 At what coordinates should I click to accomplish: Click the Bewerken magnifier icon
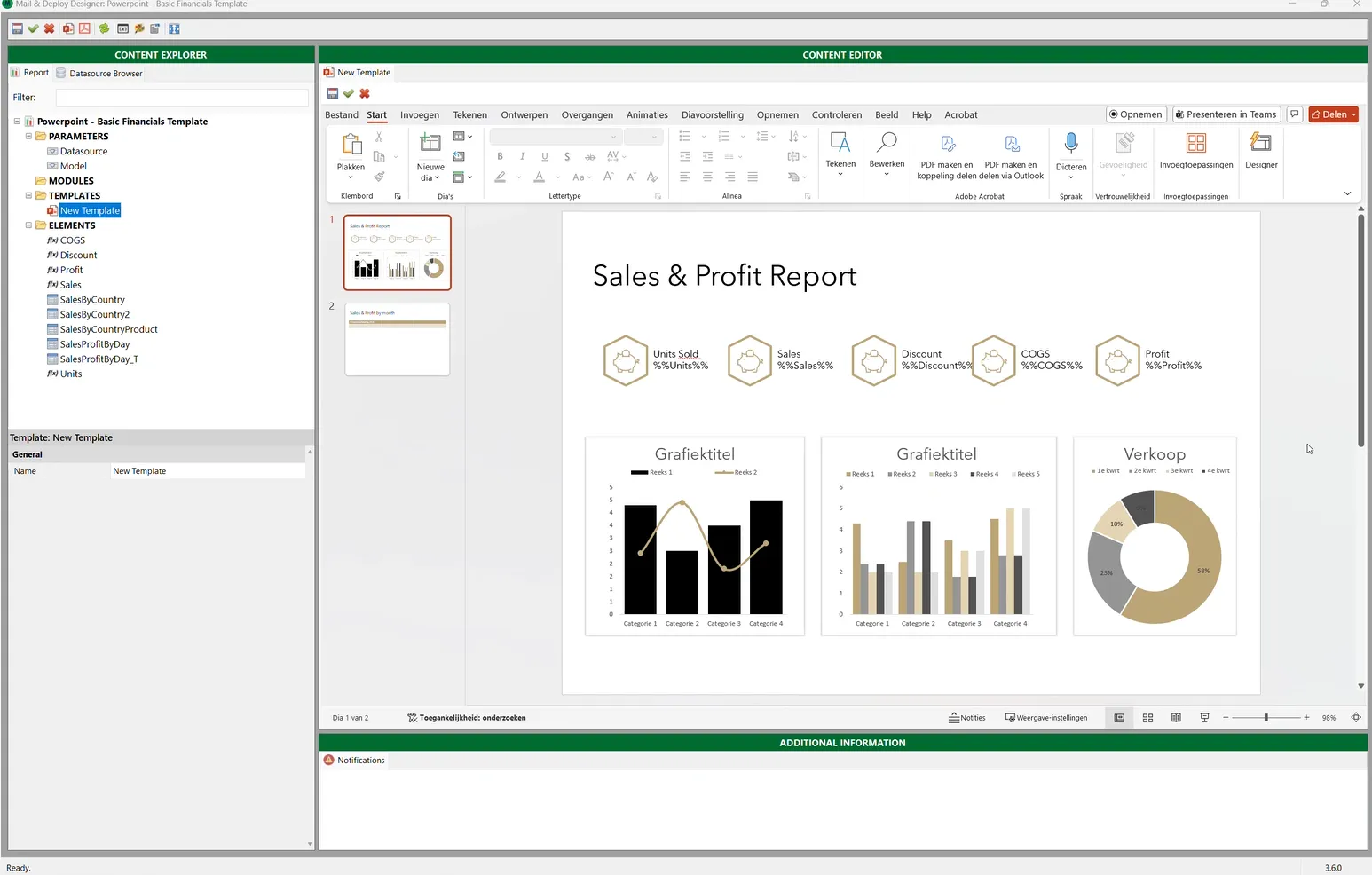pos(887,142)
